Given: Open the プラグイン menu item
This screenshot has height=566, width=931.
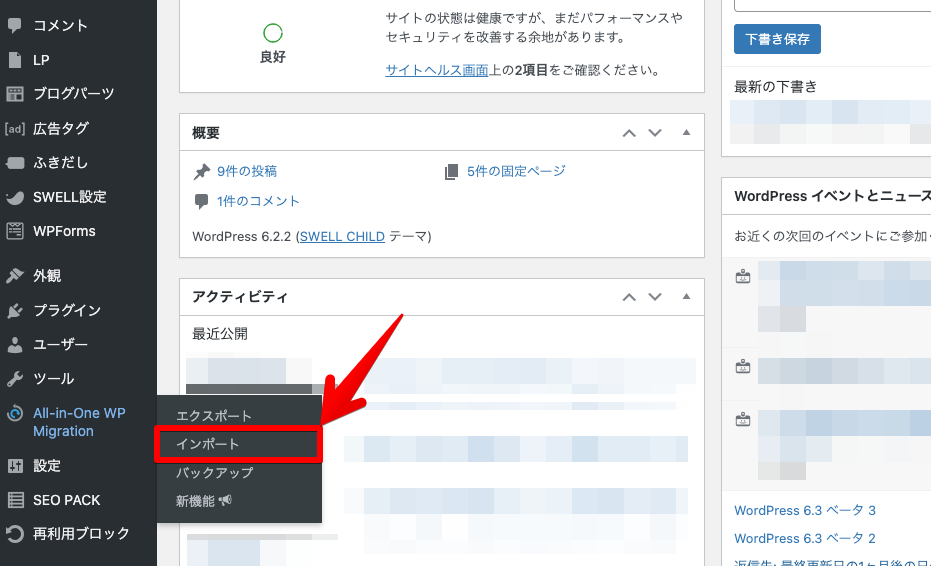Looking at the screenshot, I should point(67,310).
